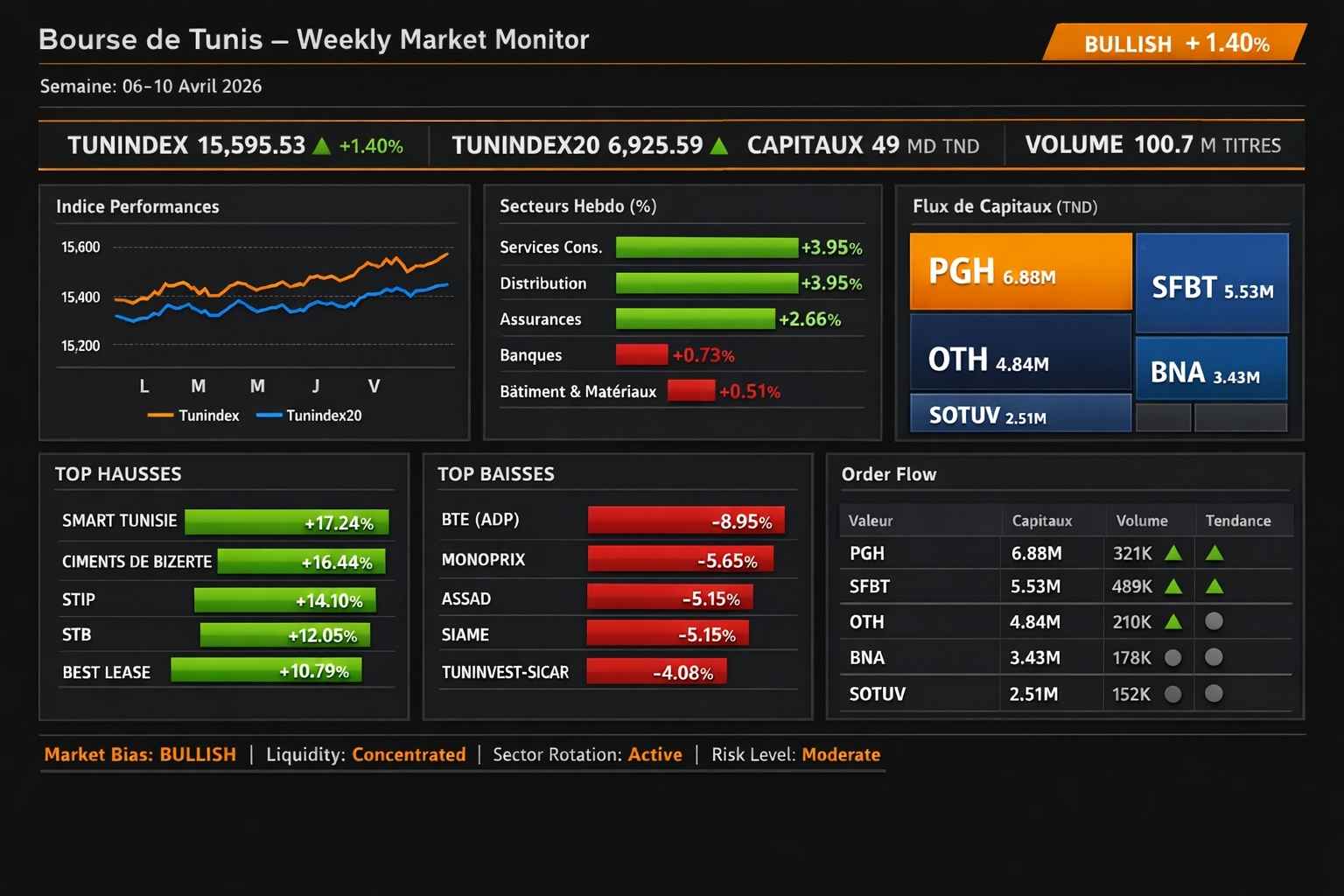Click the "Capitaux" column header in Order Flow

[x=1042, y=521]
